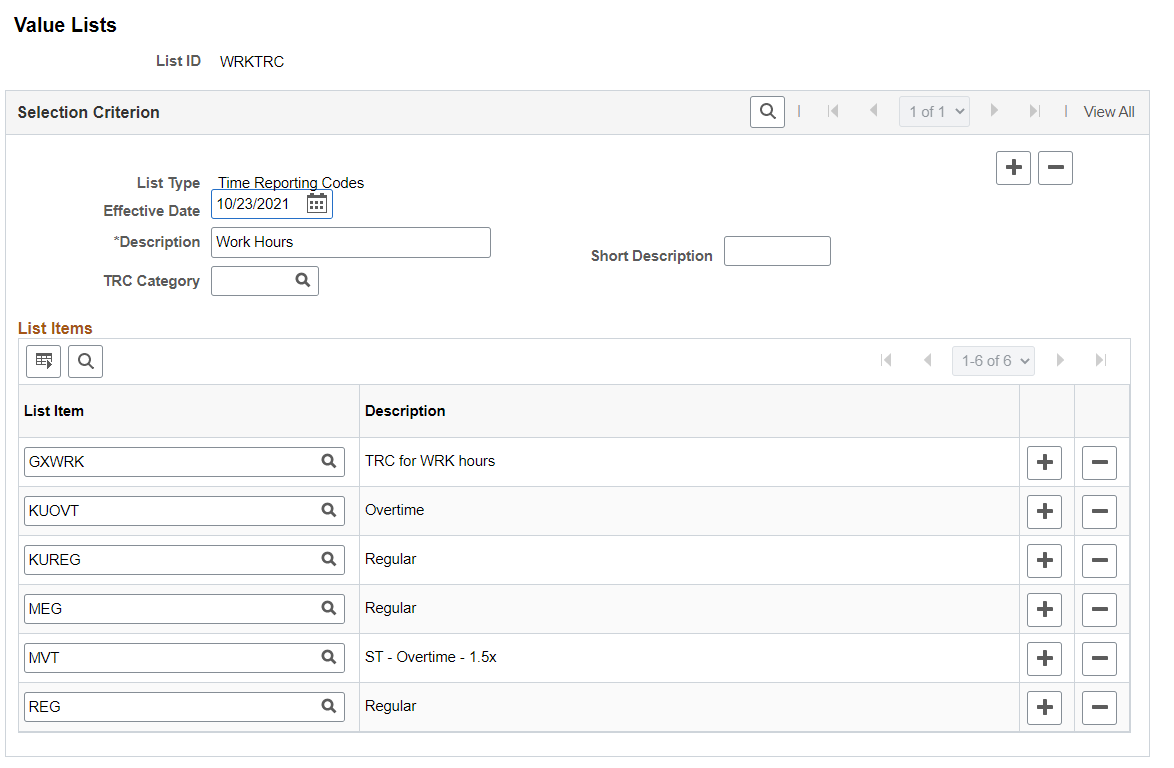1174x768 pixels.
Task: Expand the 1 of 1 dropdown
Action: (934, 112)
